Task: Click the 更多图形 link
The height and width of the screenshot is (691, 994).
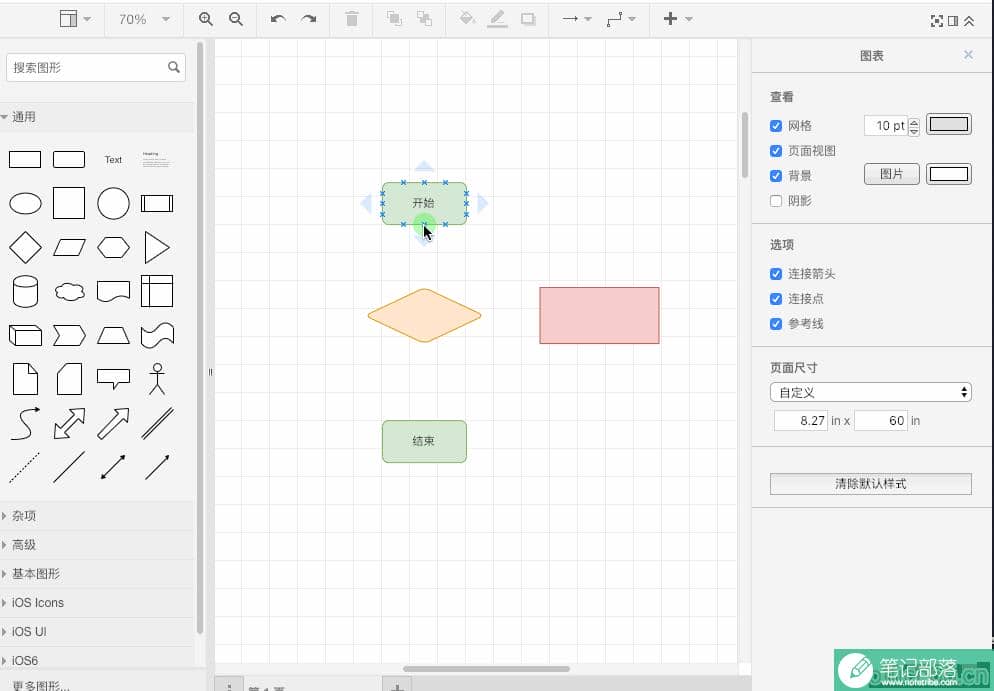Action: tap(41, 686)
